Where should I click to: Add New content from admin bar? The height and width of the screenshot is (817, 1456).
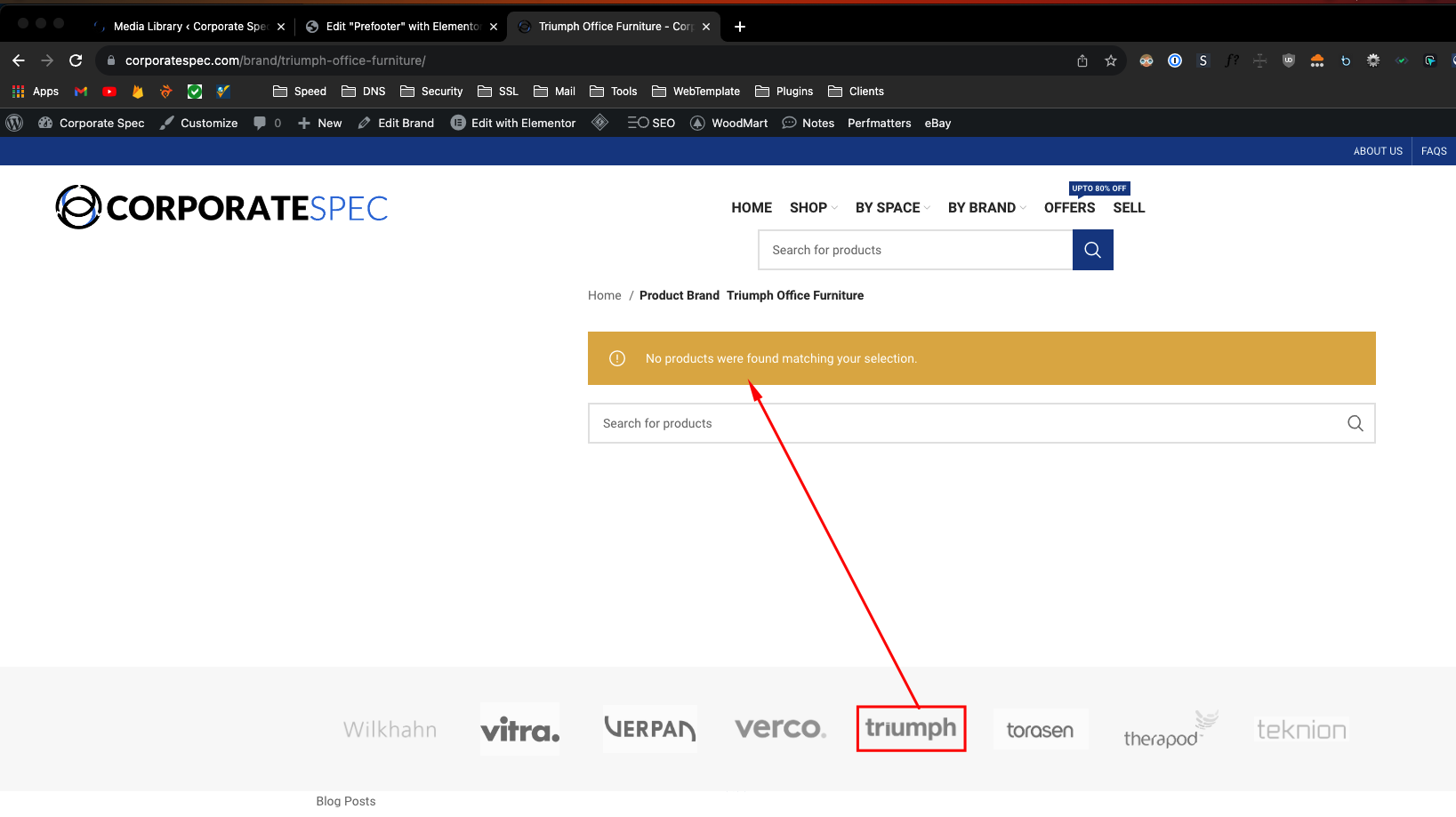pyautogui.click(x=319, y=123)
